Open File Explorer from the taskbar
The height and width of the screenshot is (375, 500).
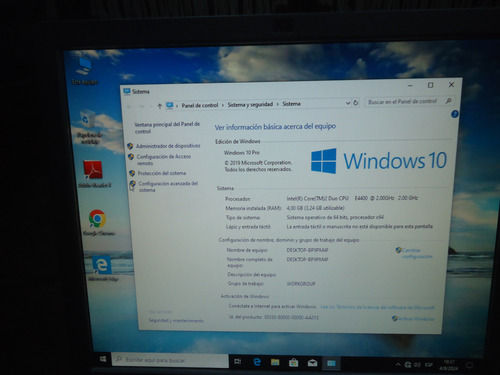coord(275,362)
